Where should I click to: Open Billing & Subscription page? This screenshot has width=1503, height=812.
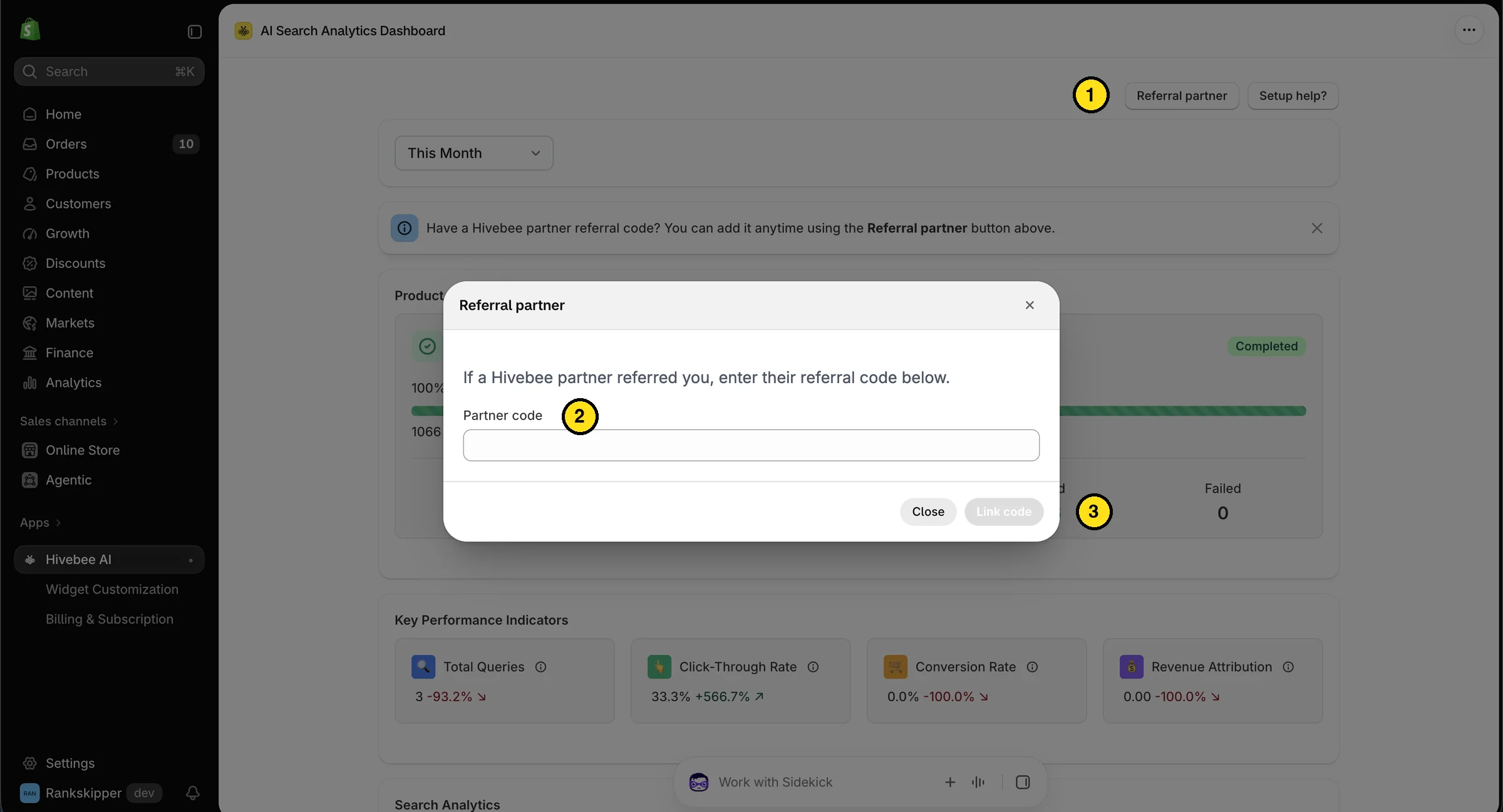click(x=110, y=619)
